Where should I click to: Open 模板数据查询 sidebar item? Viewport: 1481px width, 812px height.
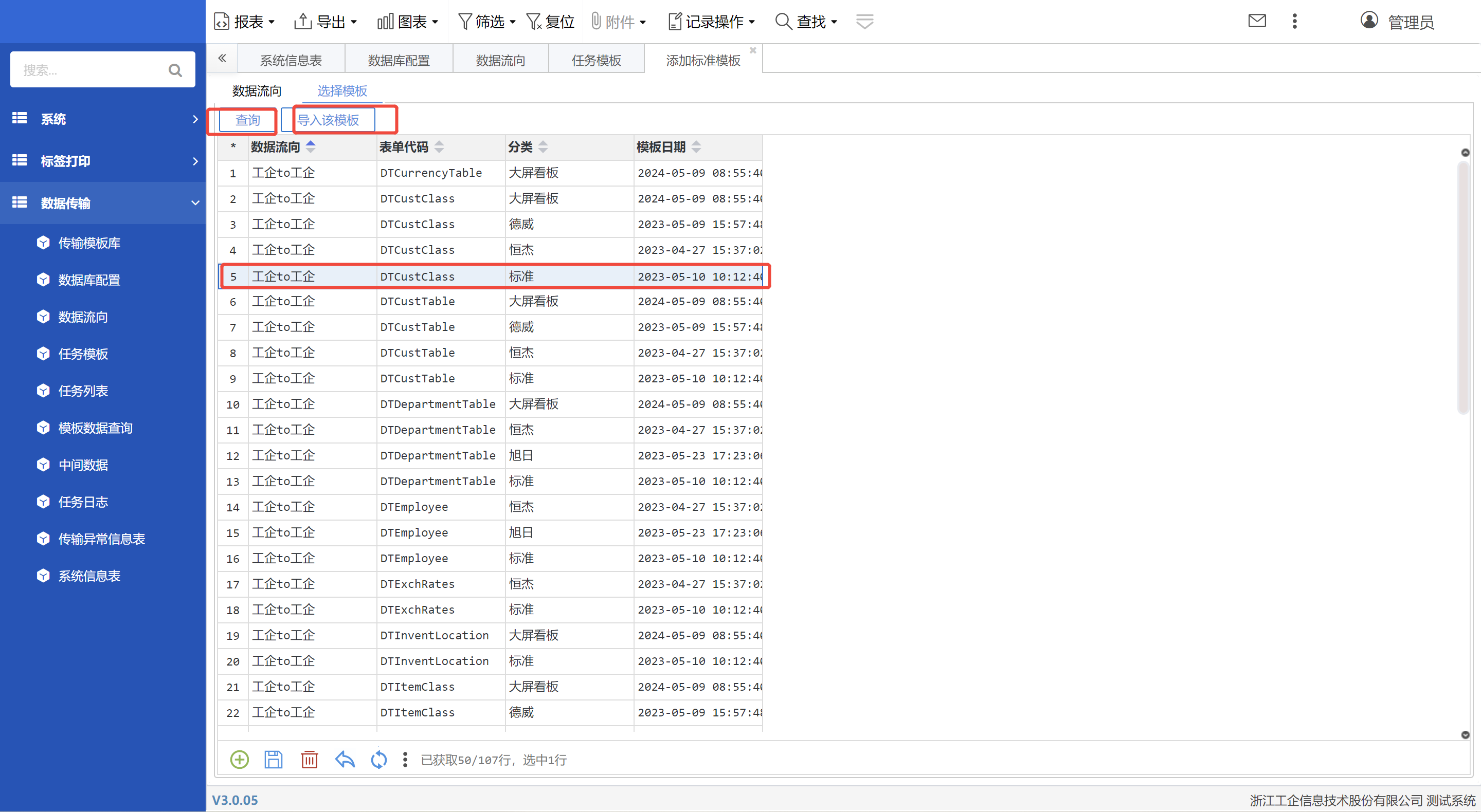tap(96, 428)
